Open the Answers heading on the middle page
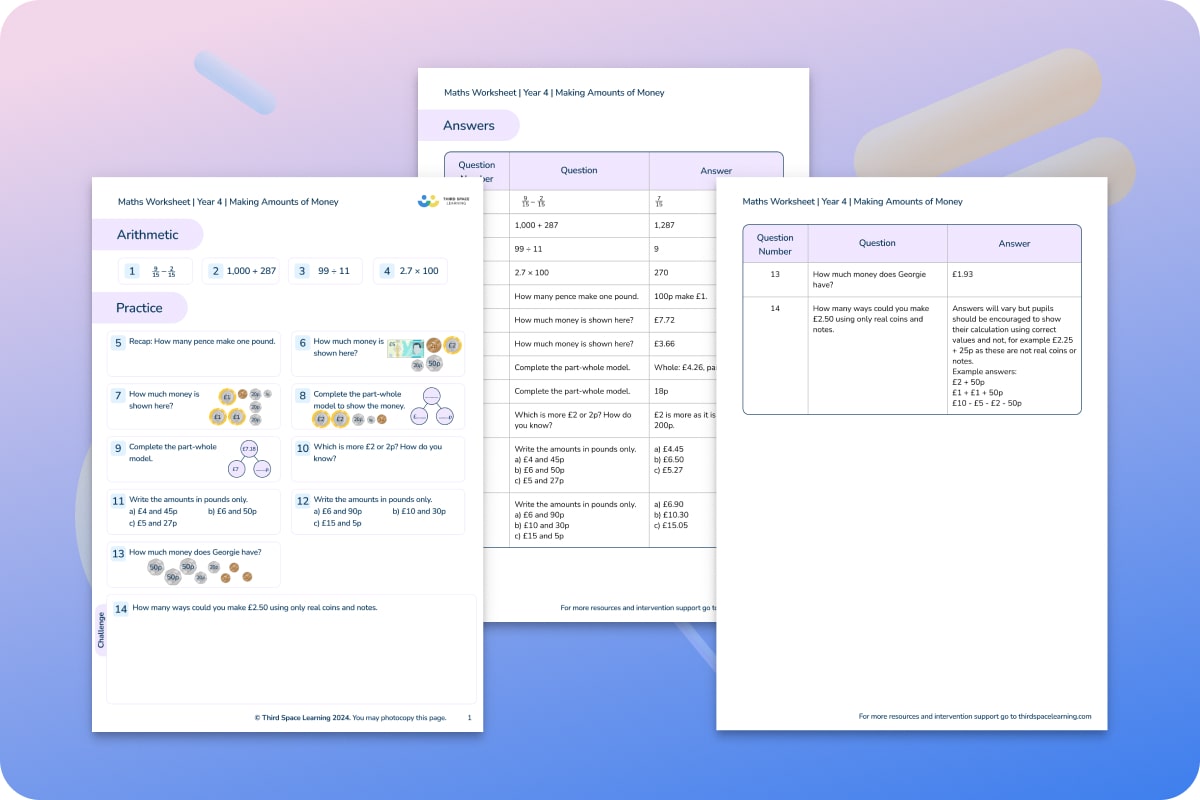The height and width of the screenshot is (800, 1200). pyautogui.click(x=471, y=125)
